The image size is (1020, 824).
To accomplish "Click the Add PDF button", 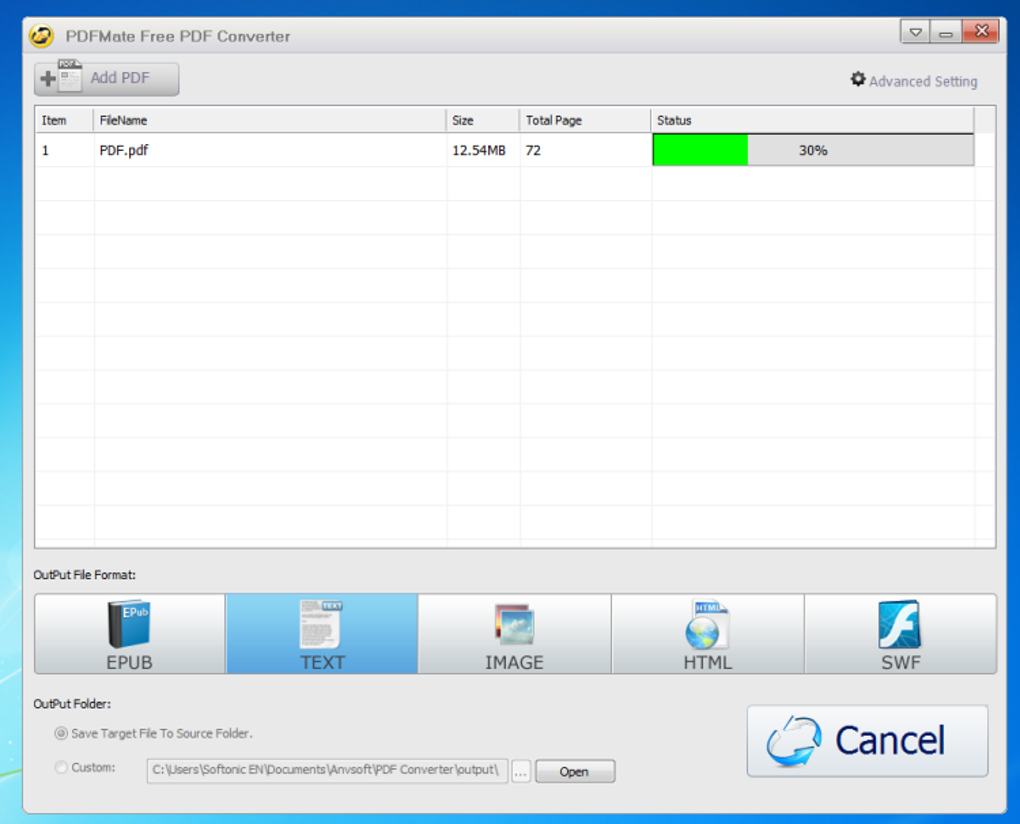I will click(x=107, y=79).
